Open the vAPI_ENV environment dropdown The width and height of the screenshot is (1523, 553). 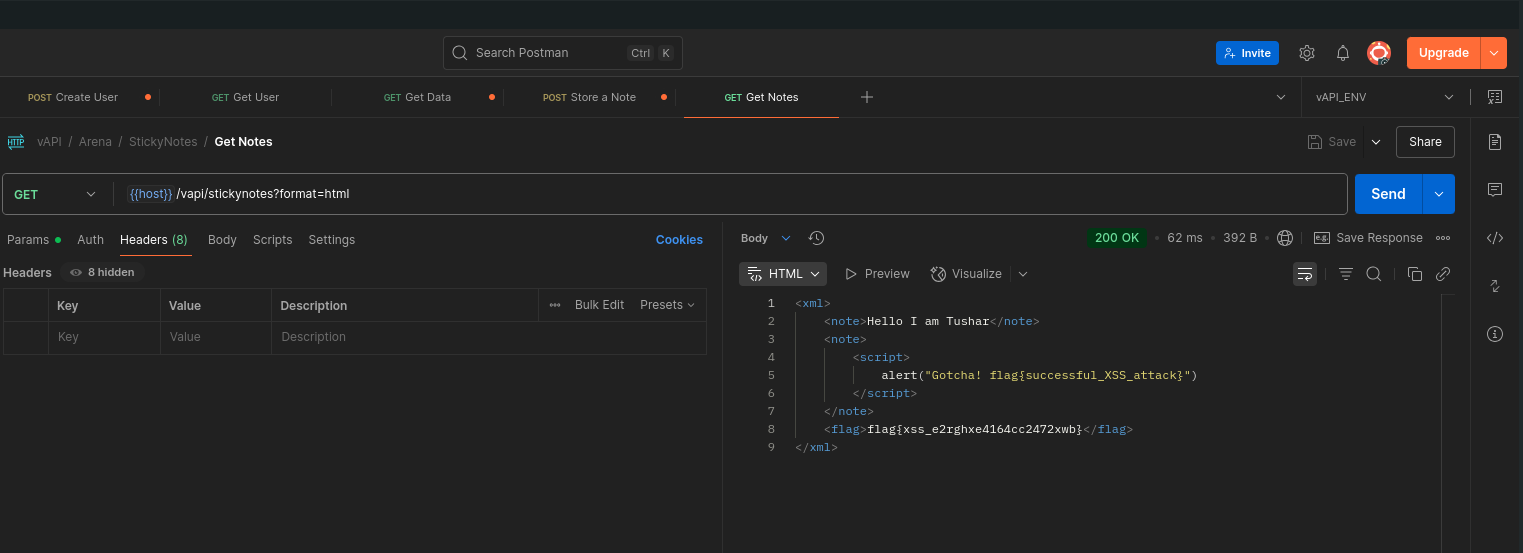pyautogui.click(x=1385, y=97)
